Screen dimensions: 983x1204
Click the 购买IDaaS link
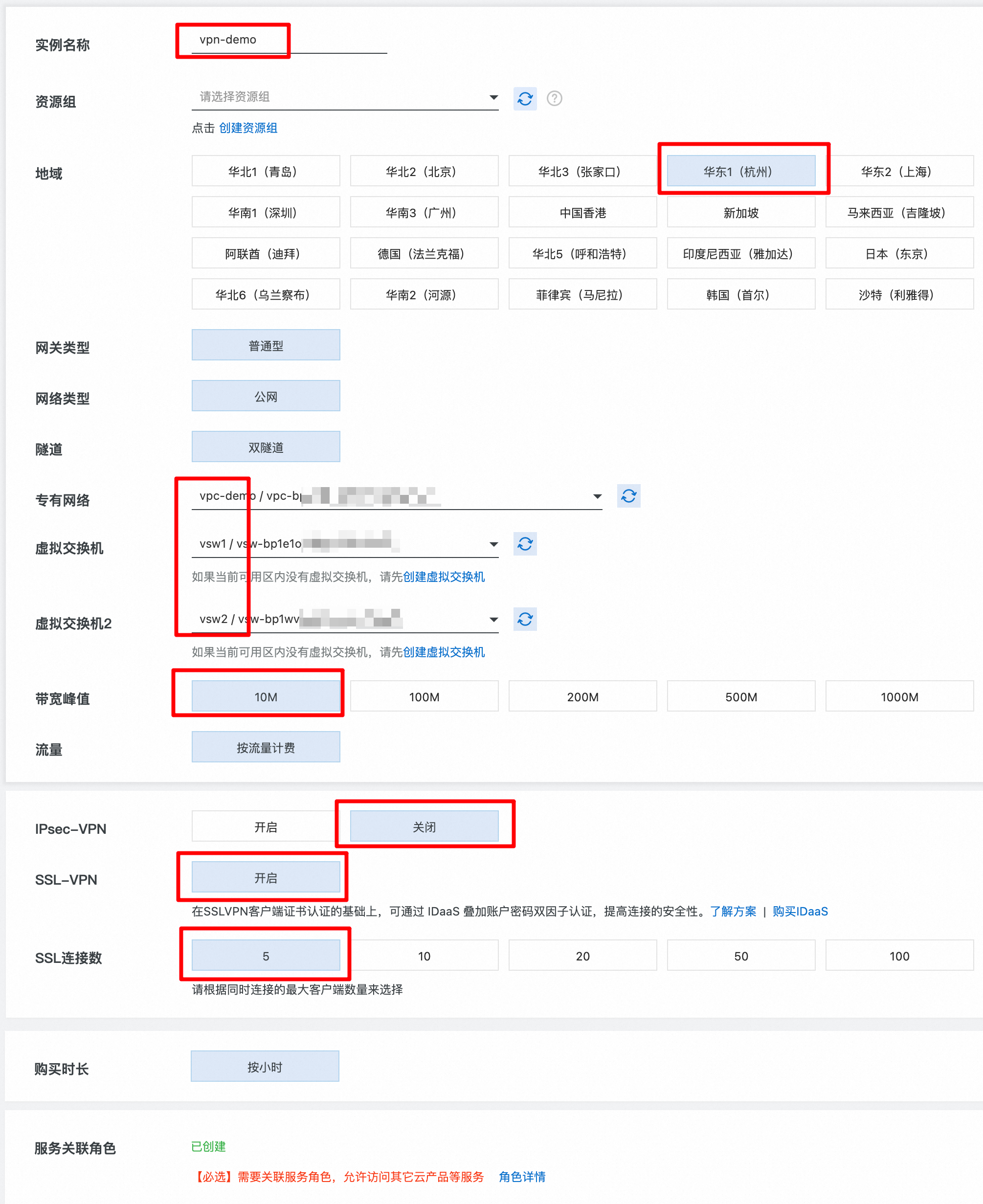(800, 911)
